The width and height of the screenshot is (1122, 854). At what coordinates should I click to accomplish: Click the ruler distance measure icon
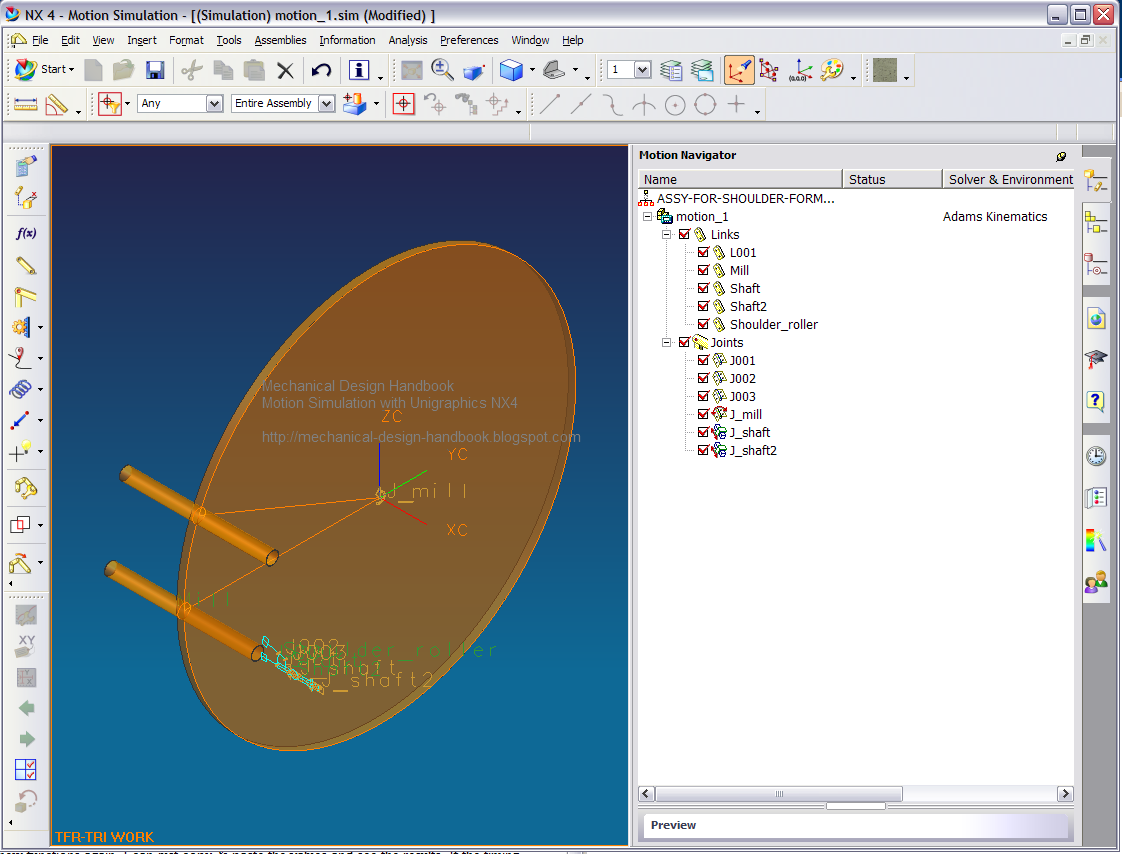click(26, 105)
